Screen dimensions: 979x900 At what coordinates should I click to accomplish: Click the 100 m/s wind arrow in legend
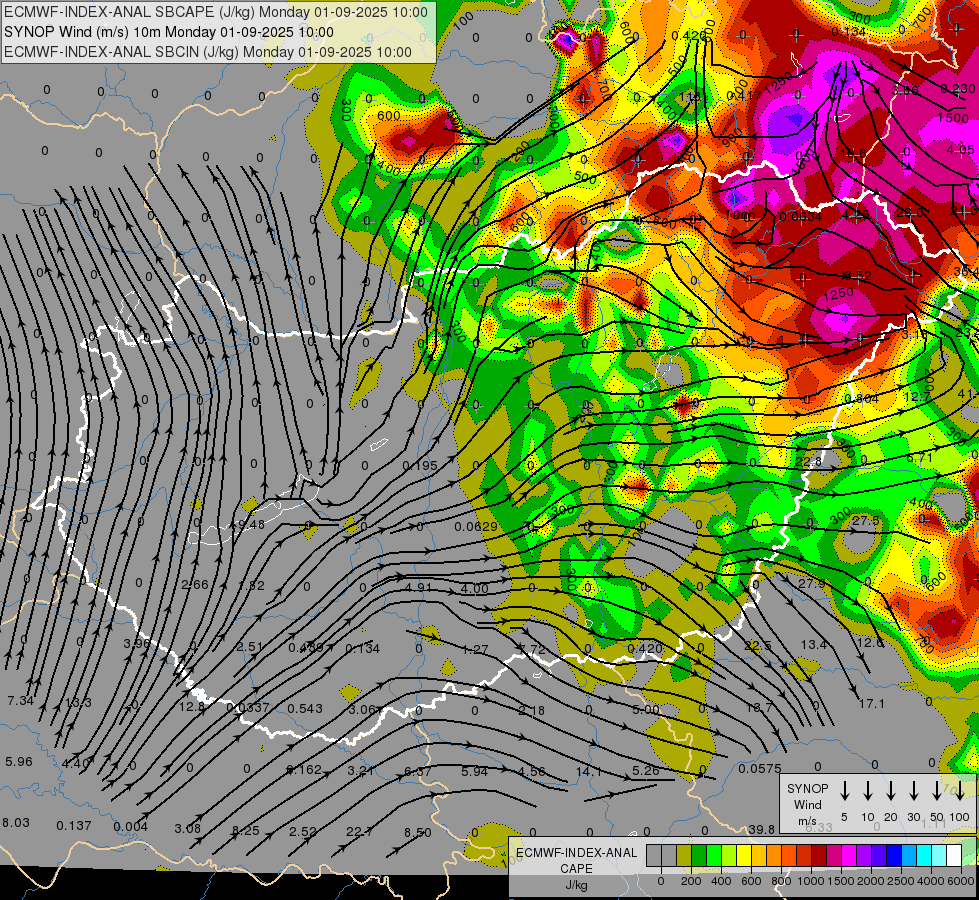tap(960, 791)
